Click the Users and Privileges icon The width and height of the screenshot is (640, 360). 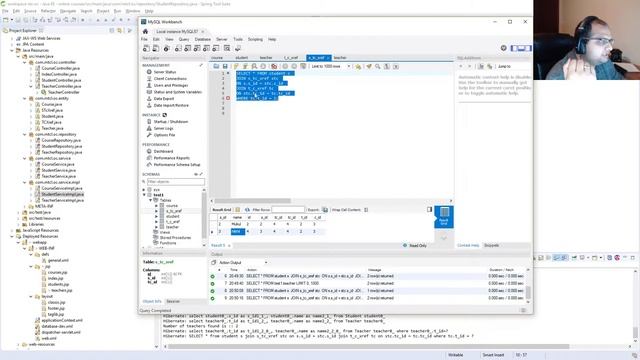pyautogui.click(x=149, y=85)
